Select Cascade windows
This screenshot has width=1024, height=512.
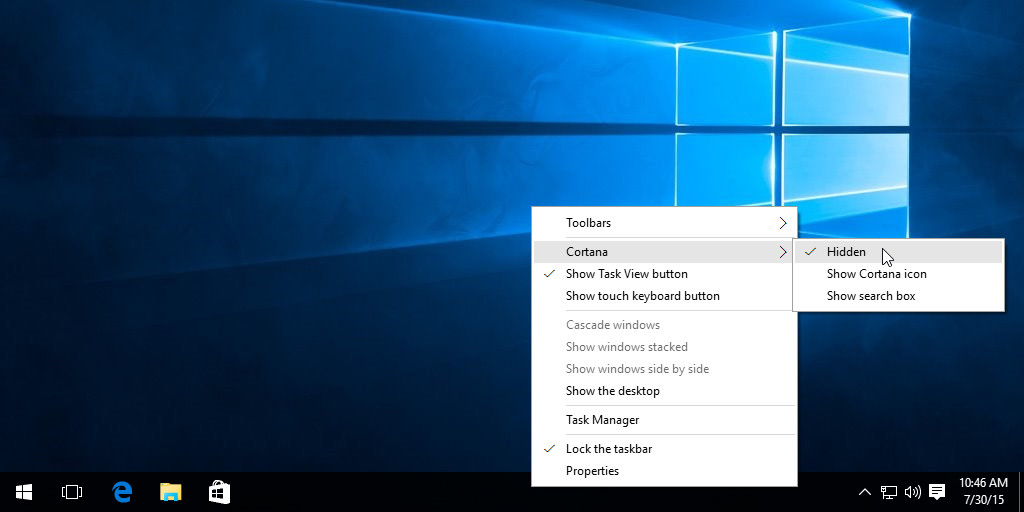[665, 325]
